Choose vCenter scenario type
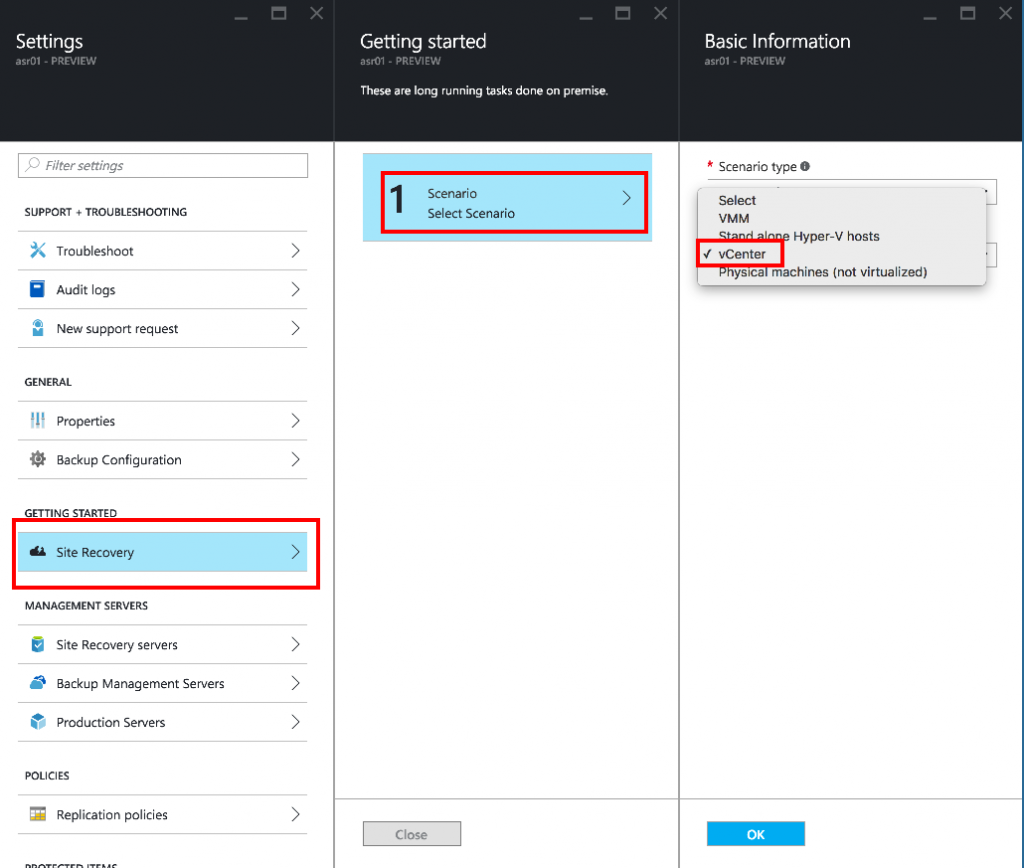This screenshot has width=1024, height=868. click(x=742, y=254)
